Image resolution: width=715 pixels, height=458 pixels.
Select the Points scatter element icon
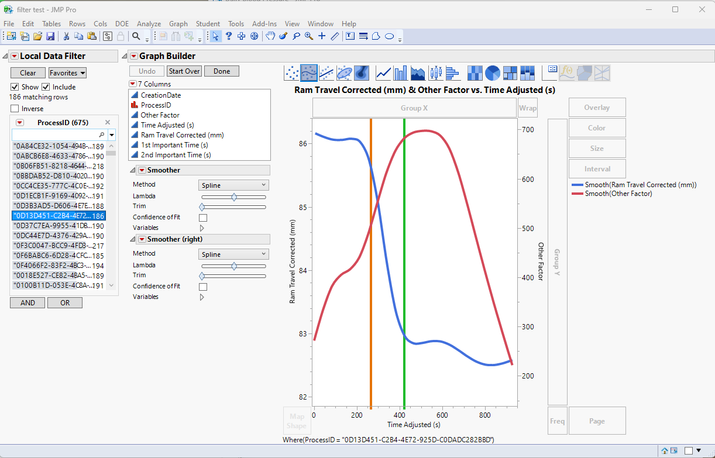293,73
